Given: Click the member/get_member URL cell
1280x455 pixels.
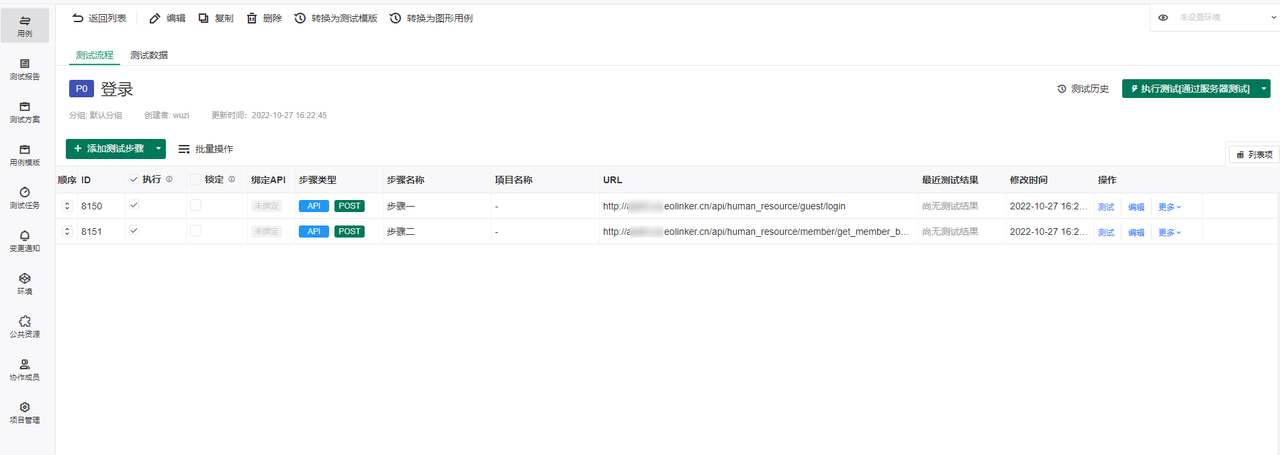Looking at the screenshot, I should click(x=755, y=232).
